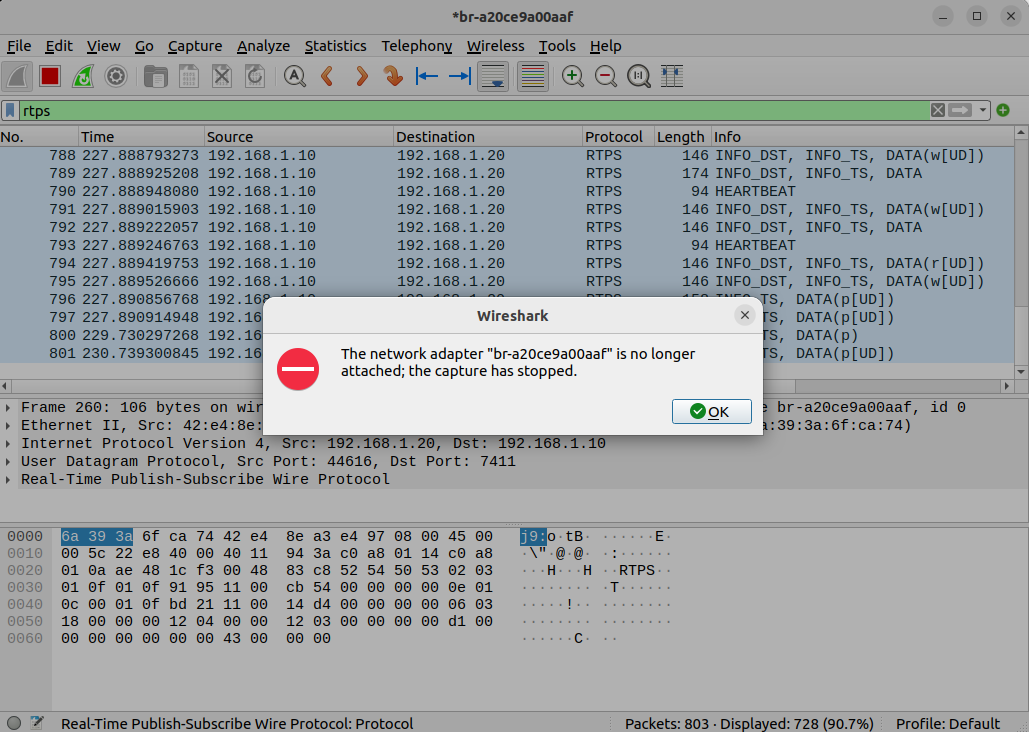Close this capture file icon

click(222, 77)
